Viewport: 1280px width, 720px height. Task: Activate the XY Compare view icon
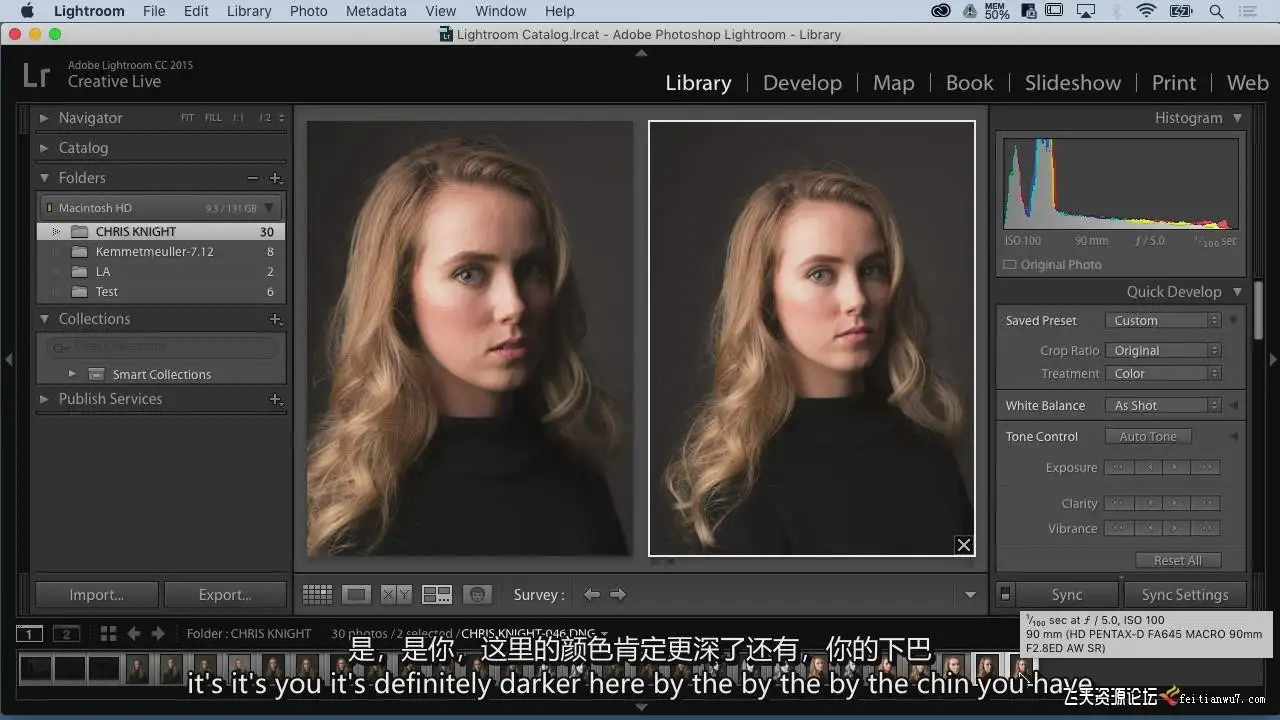pyautogui.click(x=396, y=594)
